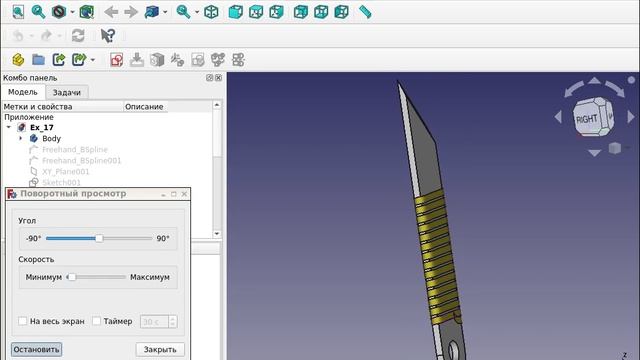640x360 pixels.
Task: Click the 'Угол' angle slider handle
Action: click(x=99, y=238)
